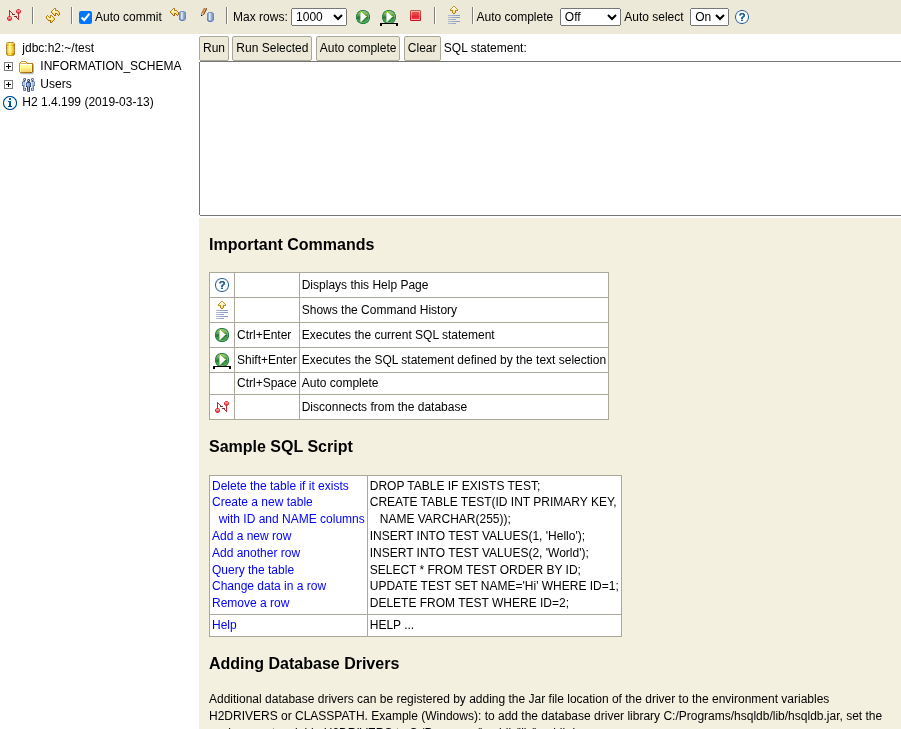This screenshot has width=901, height=729.
Task: Open the Auto complete Off dropdown
Action: pyautogui.click(x=590, y=17)
